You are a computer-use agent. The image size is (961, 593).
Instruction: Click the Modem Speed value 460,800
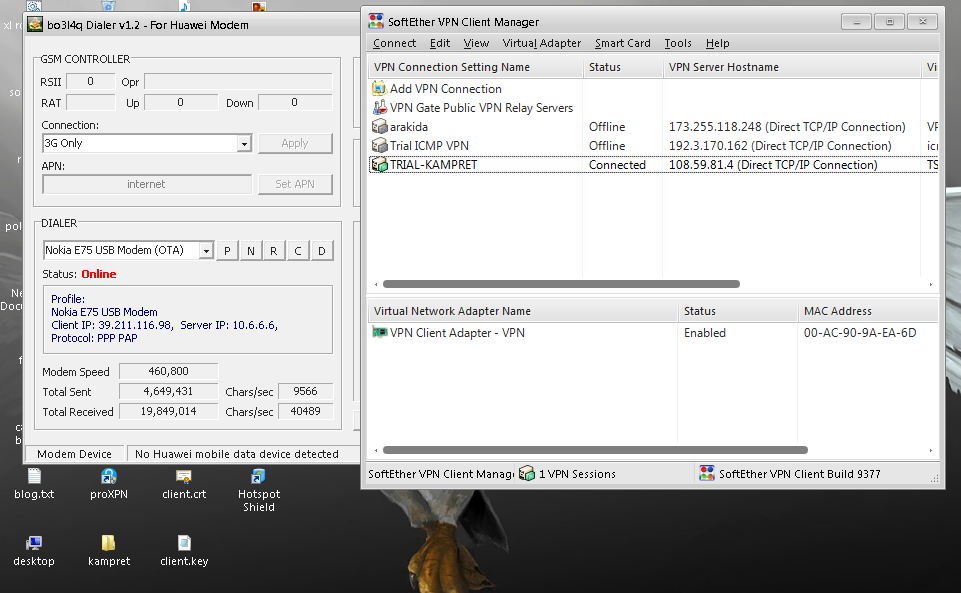(169, 371)
